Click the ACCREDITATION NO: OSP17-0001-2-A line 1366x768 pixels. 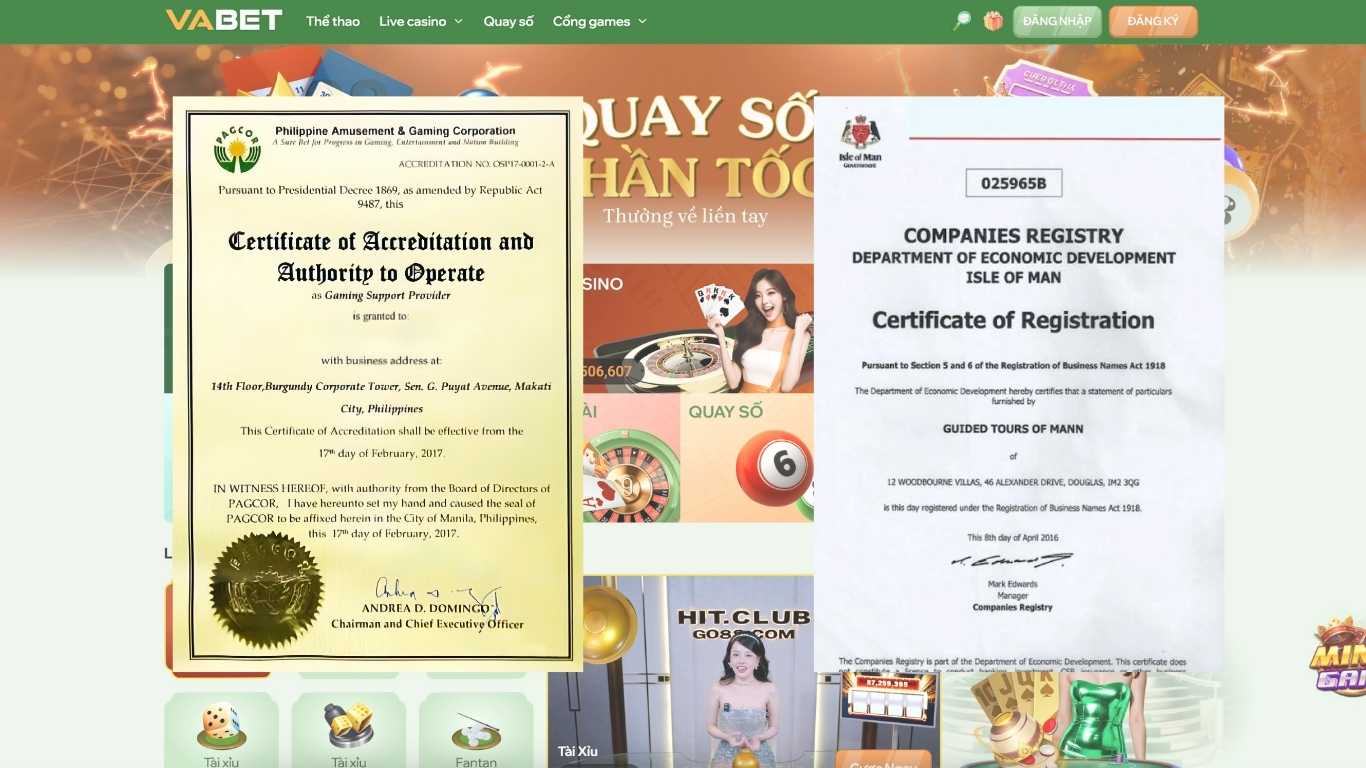(x=476, y=164)
